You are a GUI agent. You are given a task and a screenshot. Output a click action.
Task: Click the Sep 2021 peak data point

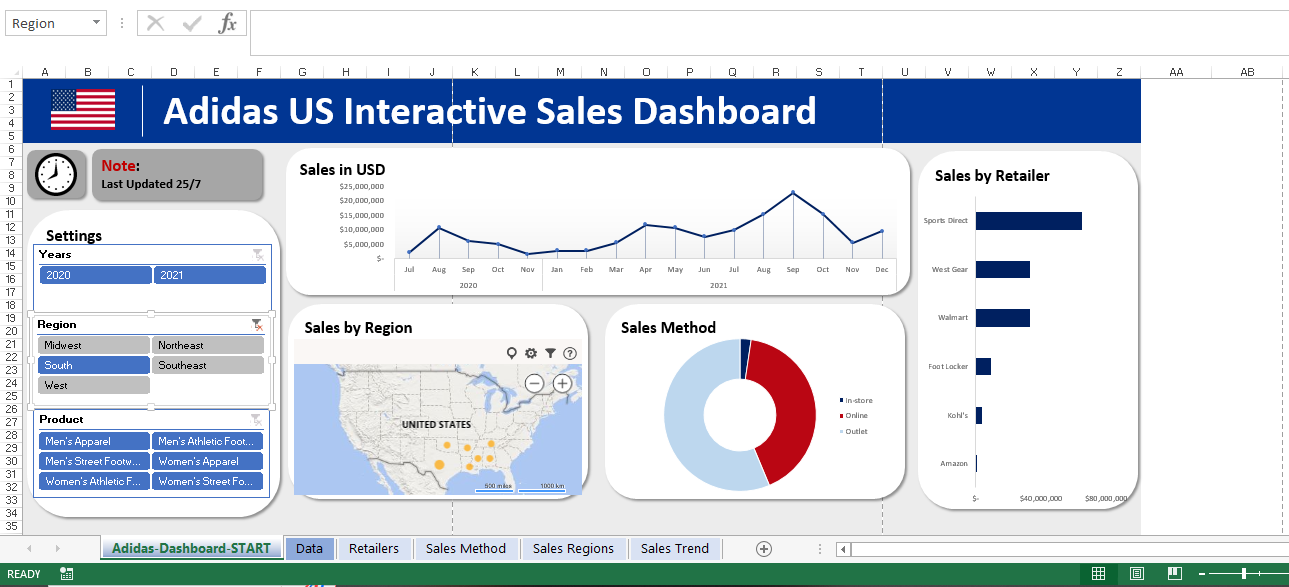pyautogui.click(x=793, y=192)
